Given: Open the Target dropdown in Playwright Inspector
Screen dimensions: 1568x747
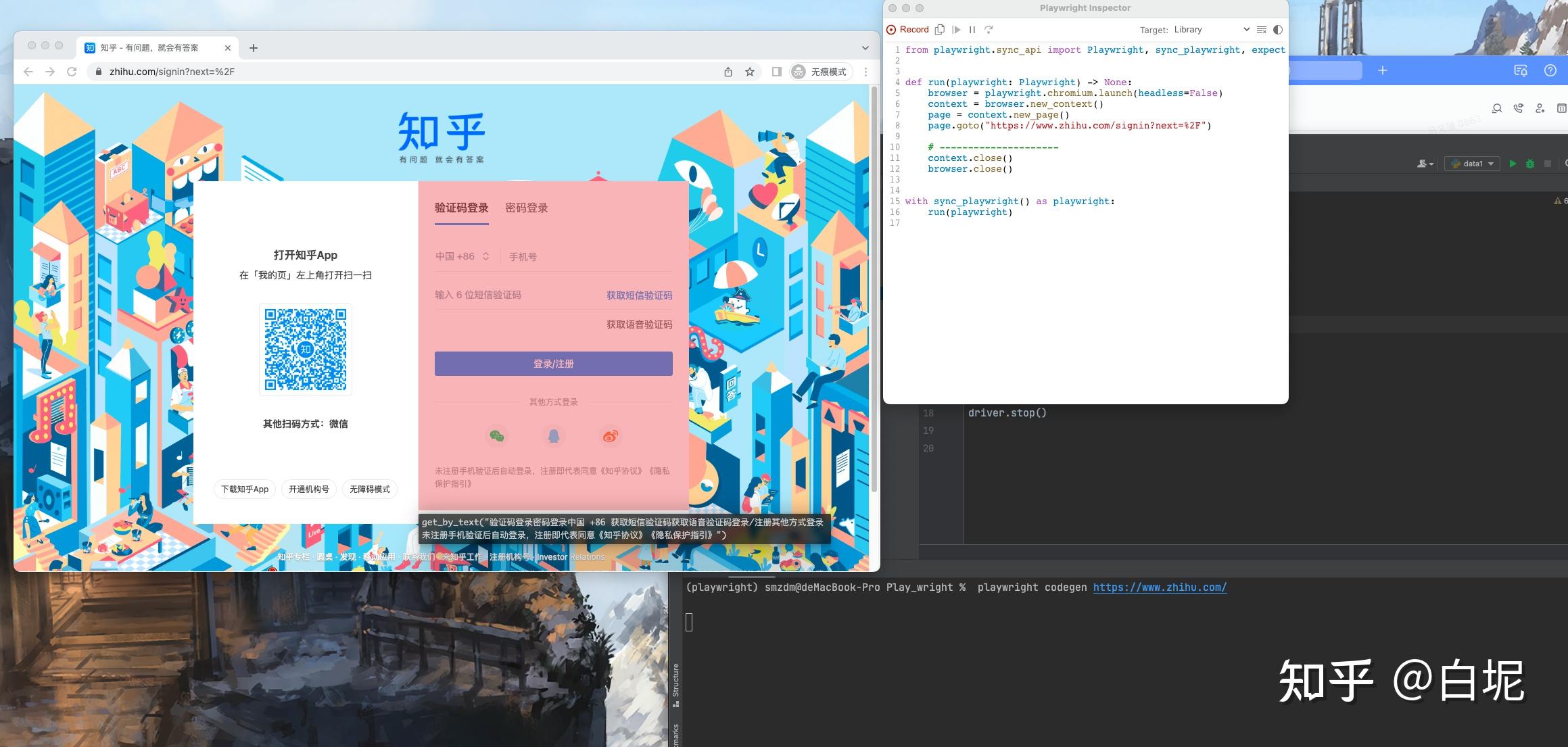Looking at the screenshot, I should (1246, 29).
